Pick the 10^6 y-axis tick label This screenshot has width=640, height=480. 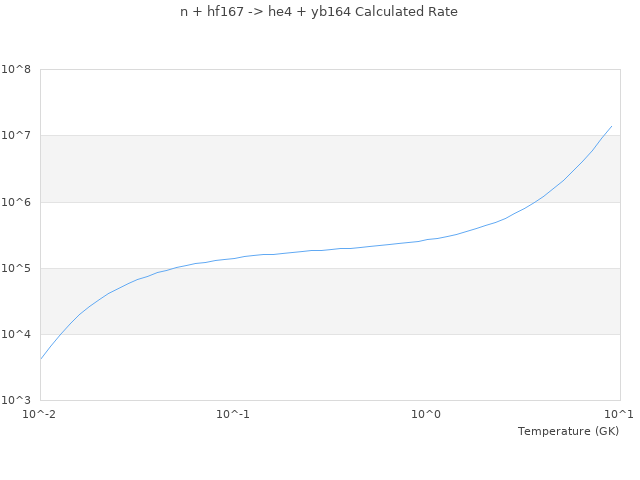point(16,202)
